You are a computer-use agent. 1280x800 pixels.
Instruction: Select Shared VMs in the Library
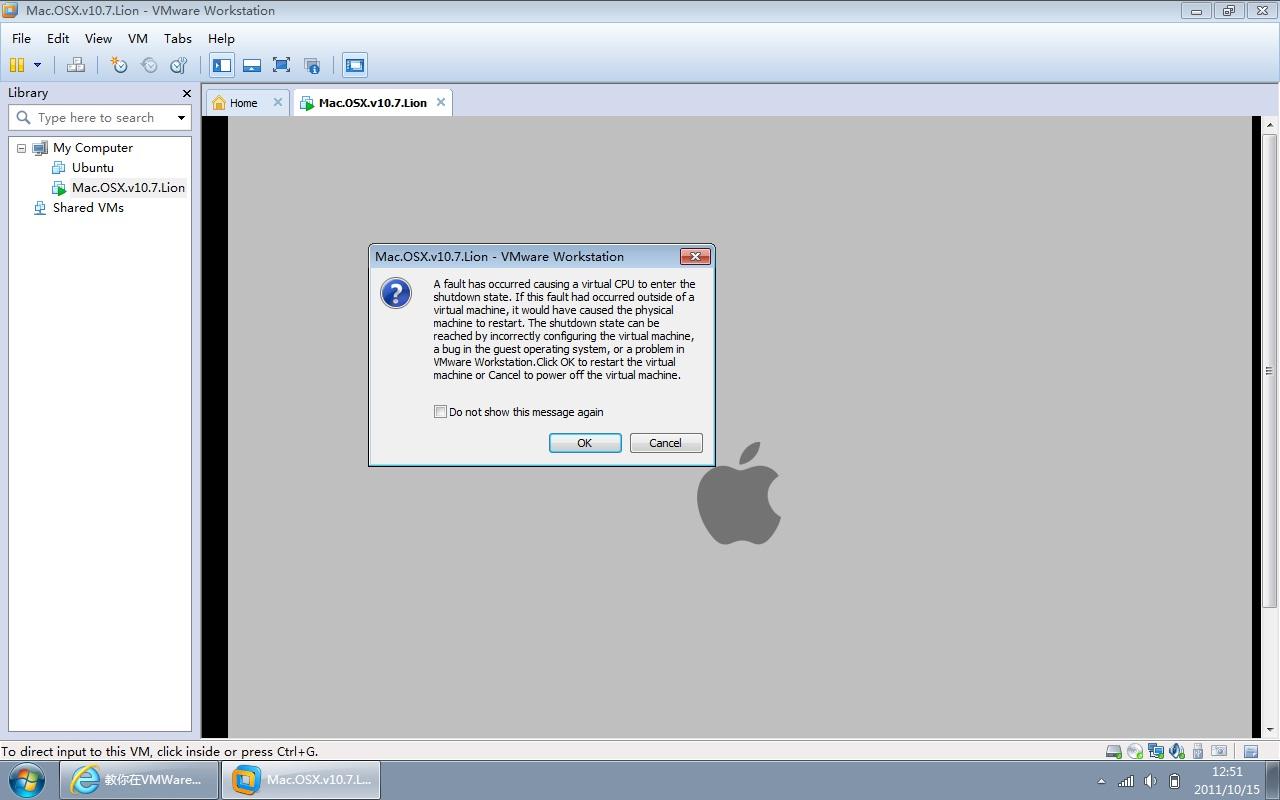click(88, 208)
